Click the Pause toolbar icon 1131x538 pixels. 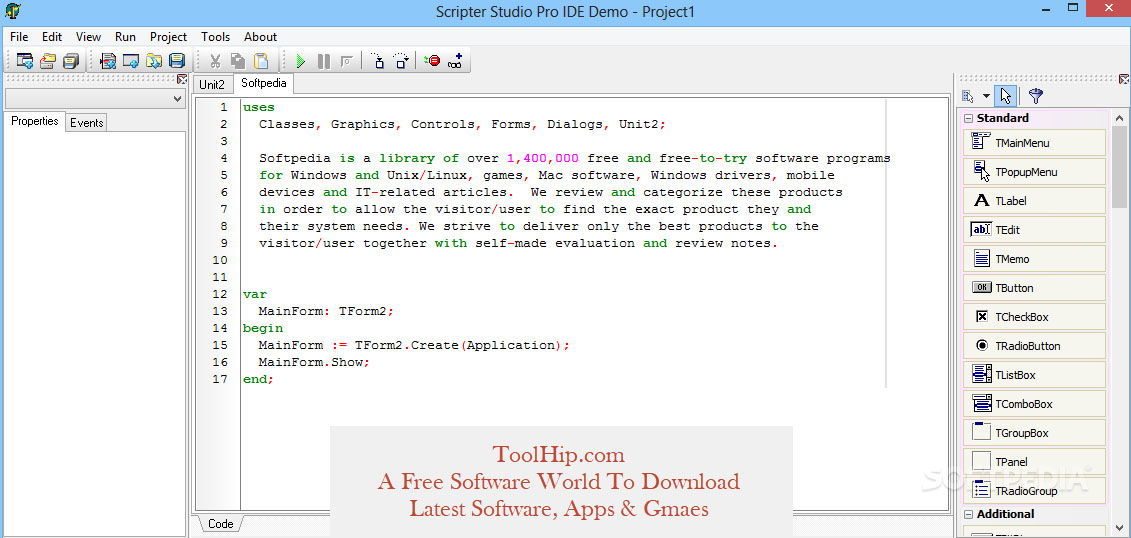pos(324,61)
